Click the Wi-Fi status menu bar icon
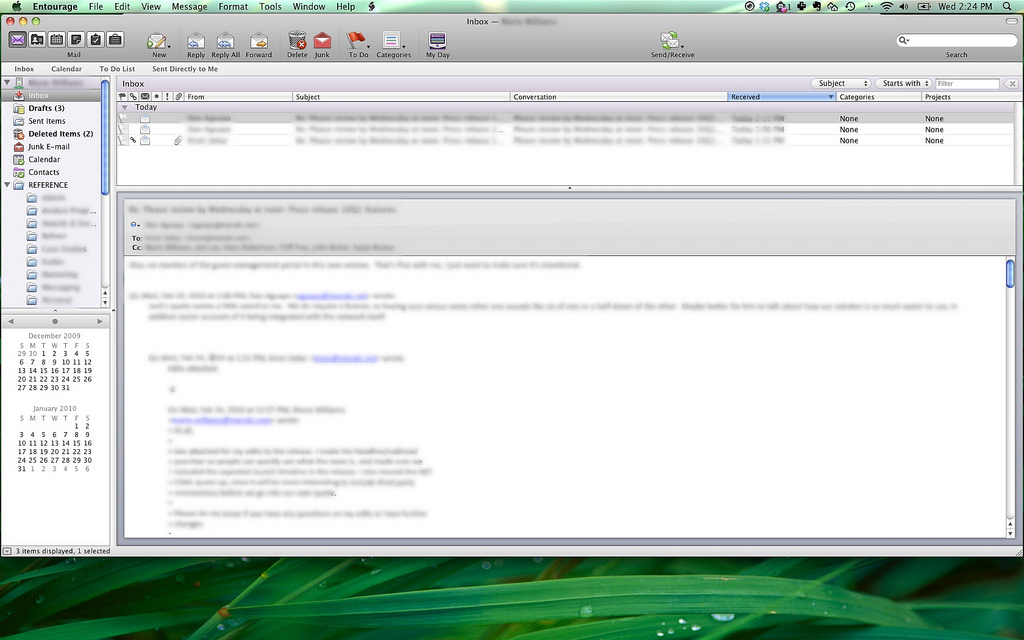This screenshot has height=640, width=1024. coord(886,7)
